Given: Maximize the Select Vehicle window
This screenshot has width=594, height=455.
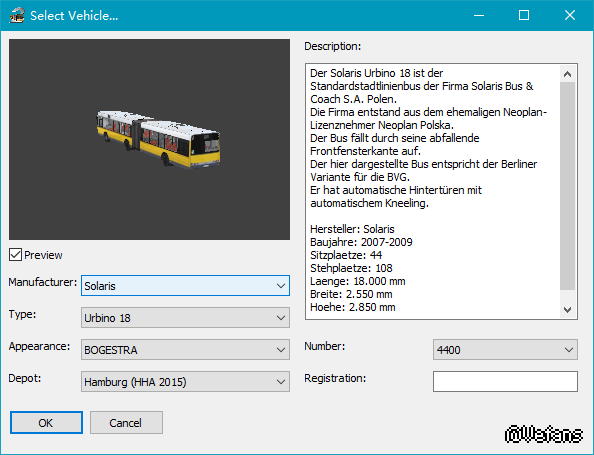Looking at the screenshot, I should pos(524,16).
